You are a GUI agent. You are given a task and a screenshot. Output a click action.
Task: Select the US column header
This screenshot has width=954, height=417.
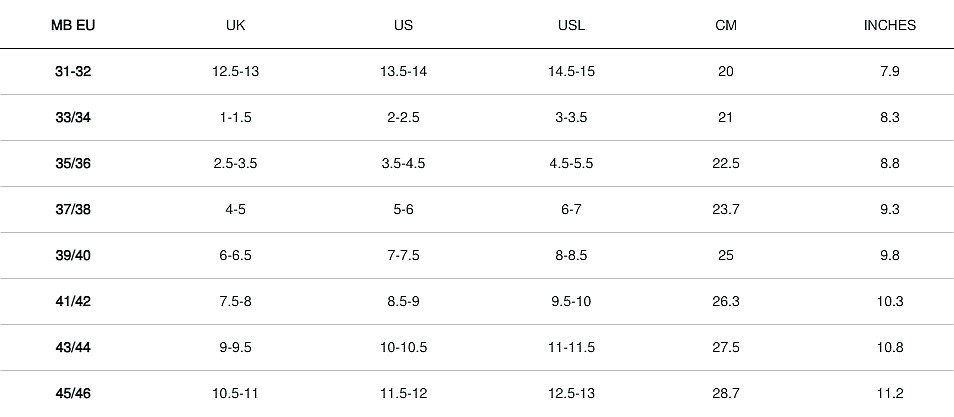click(x=403, y=25)
